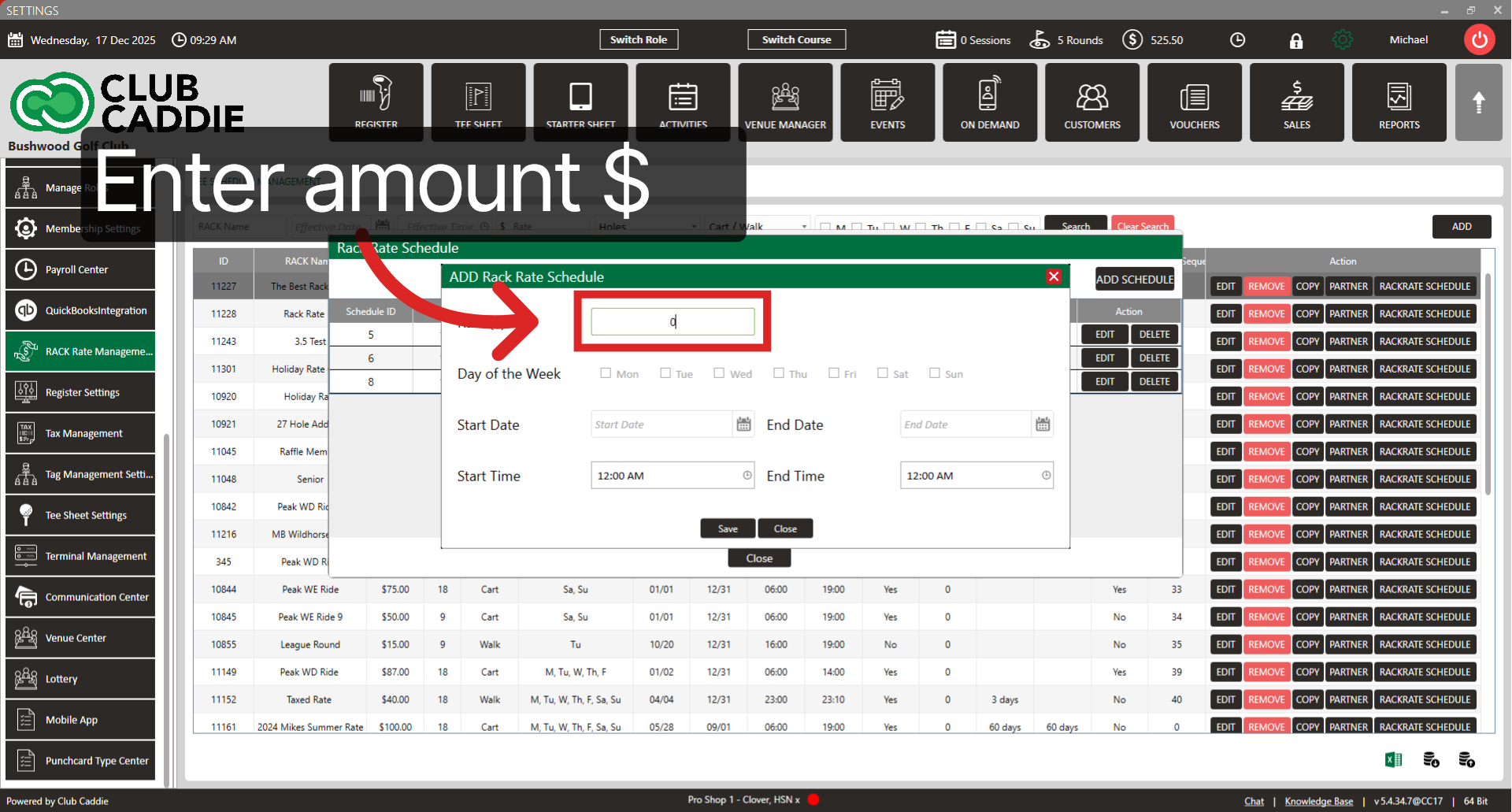The width and height of the screenshot is (1512, 812).
Task: Click the red power logout icon
Action: coord(1479,39)
